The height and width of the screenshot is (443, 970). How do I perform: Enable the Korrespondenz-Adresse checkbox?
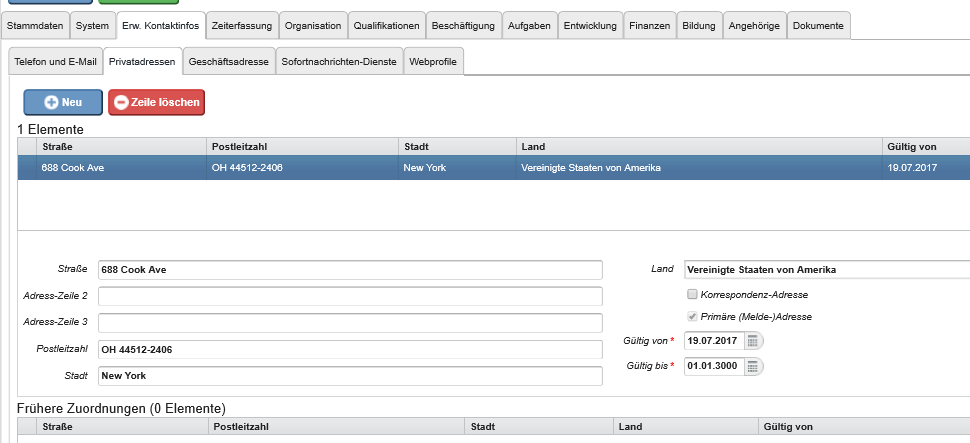(692, 295)
